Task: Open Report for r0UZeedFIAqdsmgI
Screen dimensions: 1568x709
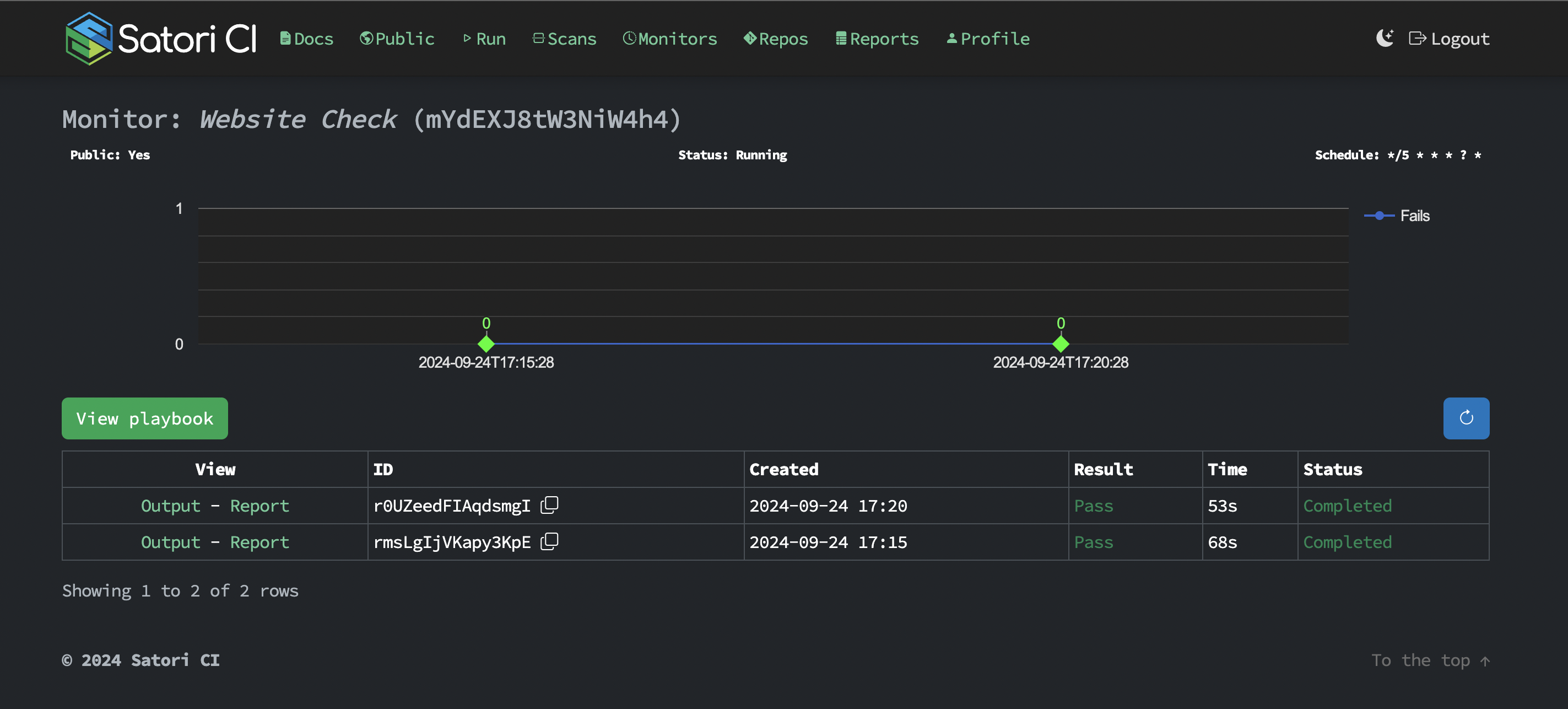Action: click(259, 506)
